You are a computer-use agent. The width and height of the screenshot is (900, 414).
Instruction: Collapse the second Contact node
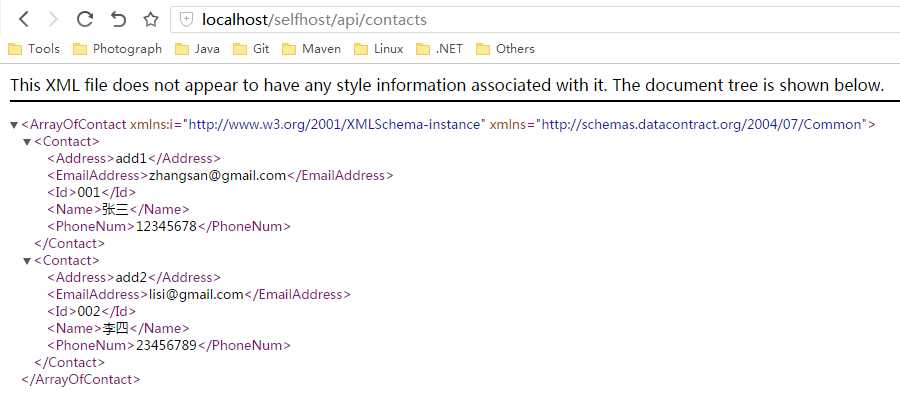click(27, 261)
